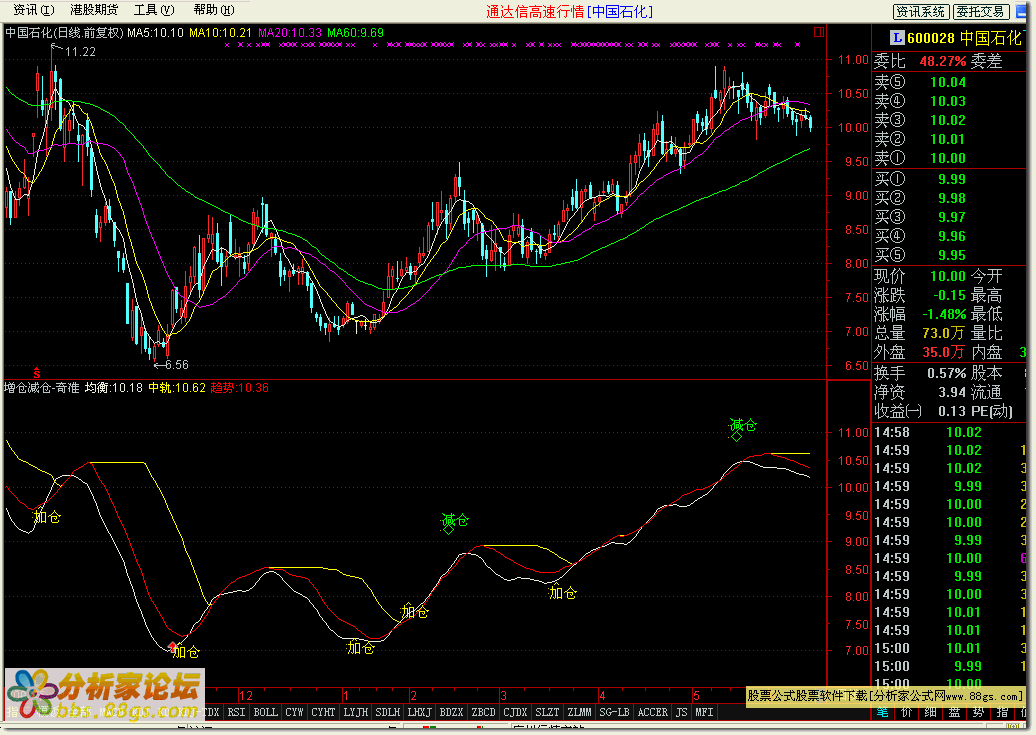Click the 资讯系统 button
This screenshot has width=1036, height=735.
[x=921, y=11]
